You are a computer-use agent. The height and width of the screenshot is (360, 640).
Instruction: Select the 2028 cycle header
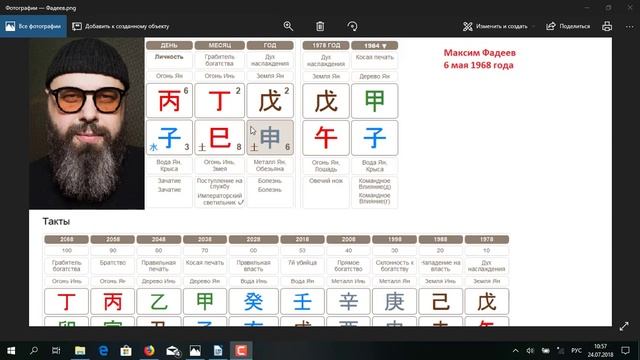point(253,239)
